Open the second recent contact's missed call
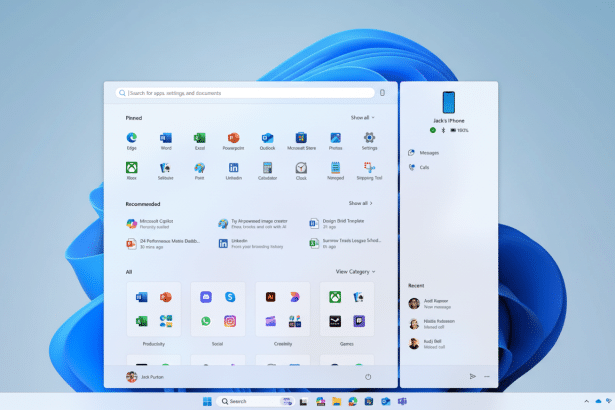The image size is (615, 410). click(432, 324)
